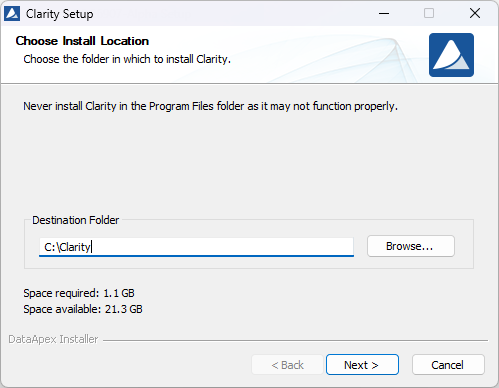The image size is (499, 388).
Task: Click the 'Clarity Setup' window title
Action: tap(60, 14)
